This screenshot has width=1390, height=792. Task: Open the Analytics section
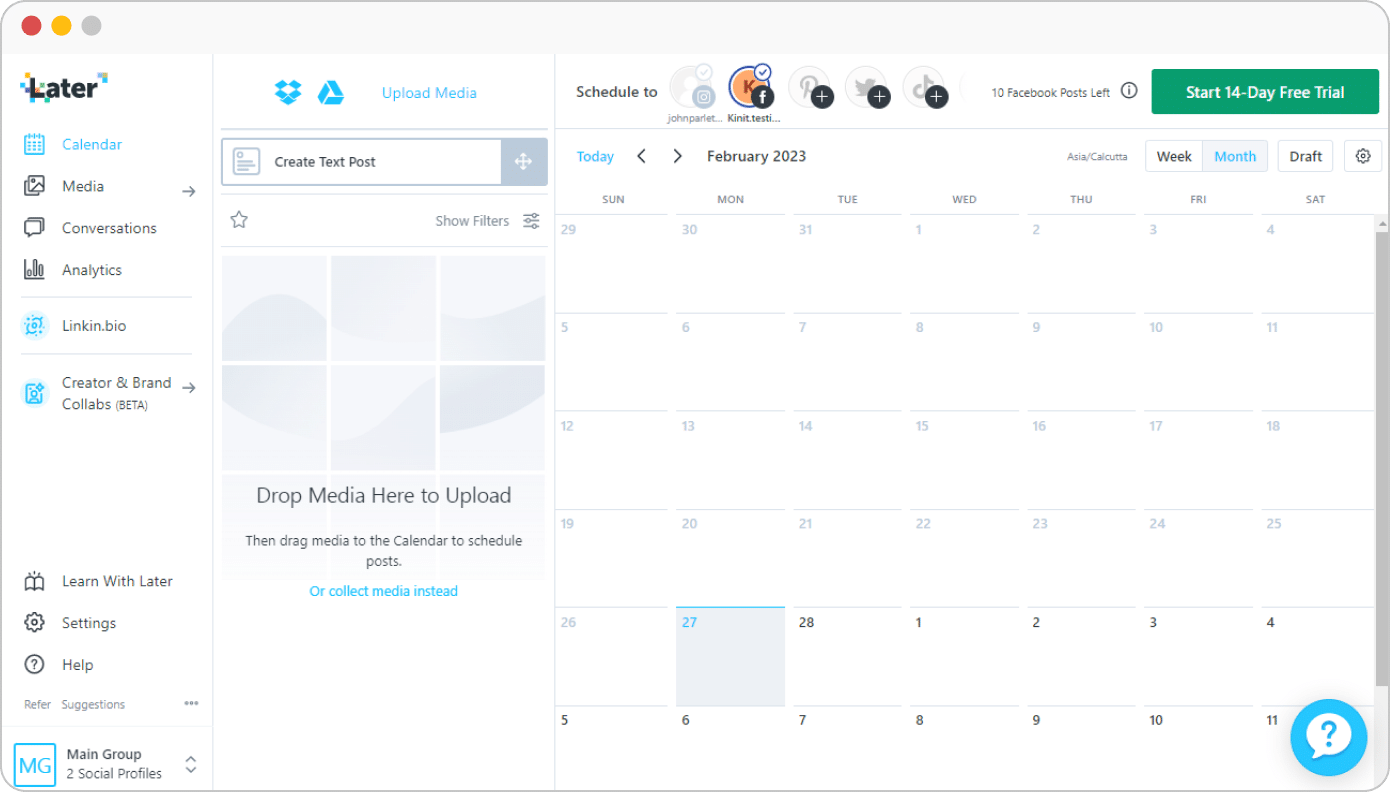pyautogui.click(x=91, y=270)
